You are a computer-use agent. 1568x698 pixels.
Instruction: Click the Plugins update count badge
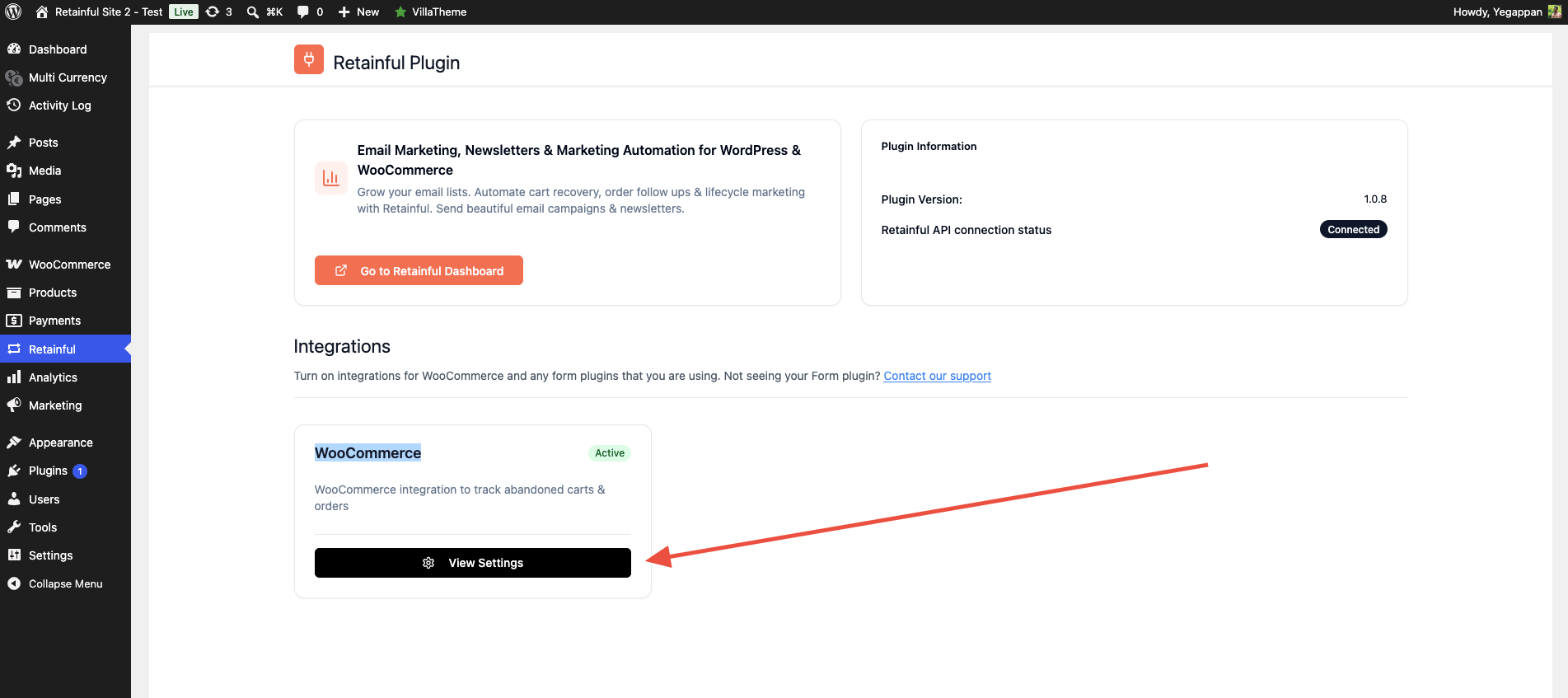[x=80, y=471]
